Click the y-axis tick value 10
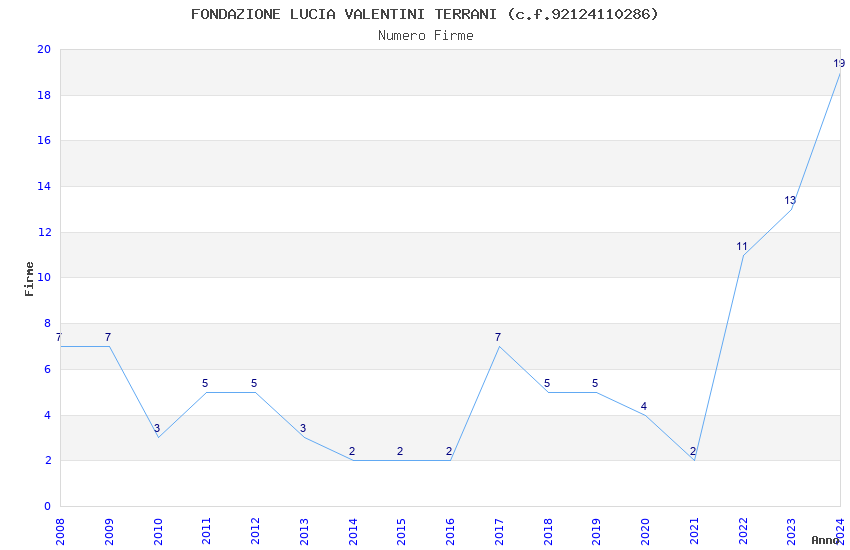 click(x=44, y=277)
